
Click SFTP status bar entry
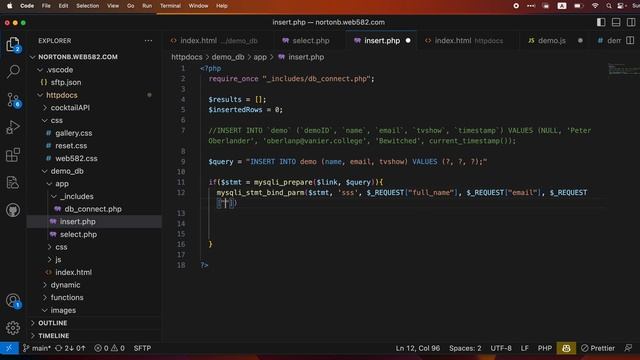click(142, 348)
